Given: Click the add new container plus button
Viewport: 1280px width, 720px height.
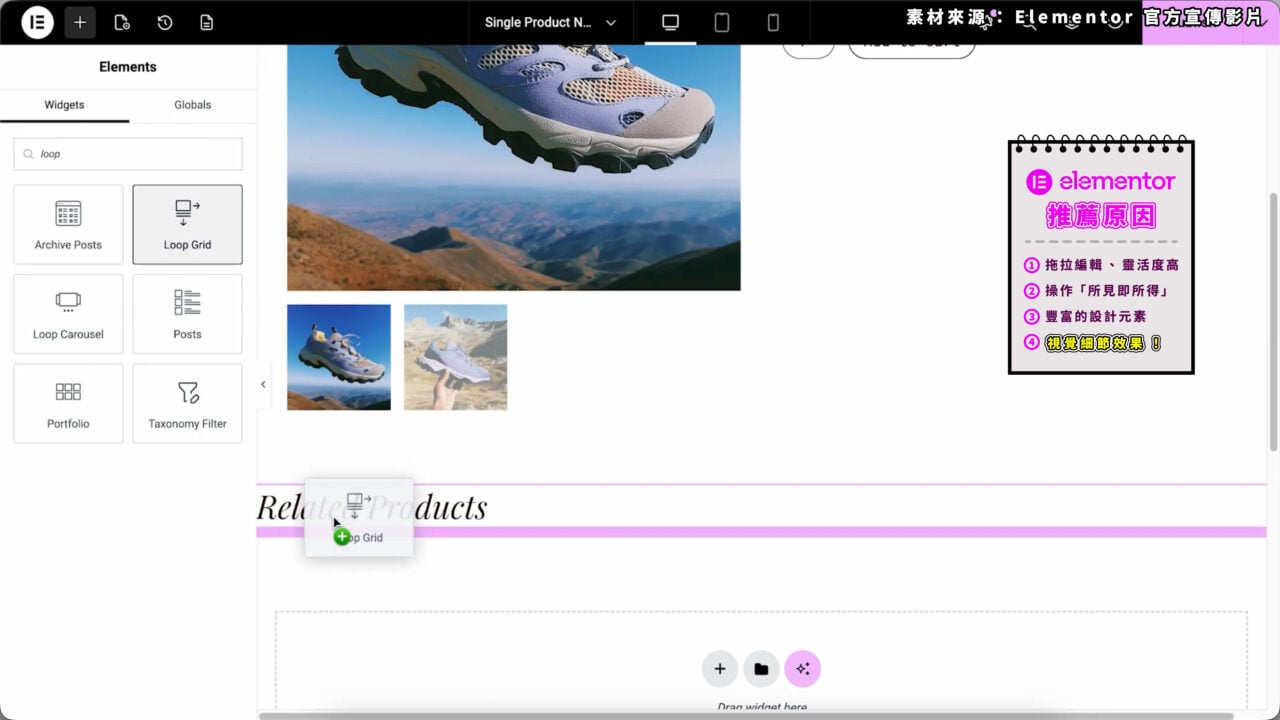Looking at the screenshot, I should pos(720,669).
